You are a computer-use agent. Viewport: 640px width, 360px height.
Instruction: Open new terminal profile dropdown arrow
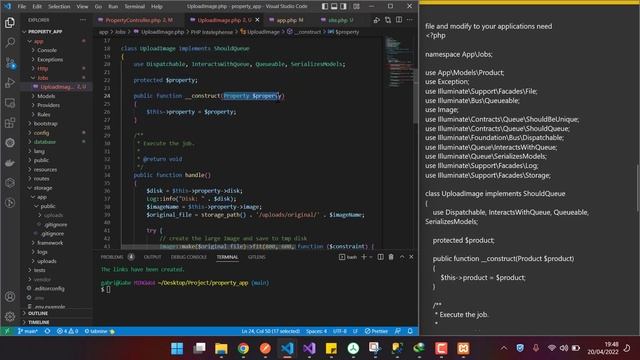pos(371,257)
